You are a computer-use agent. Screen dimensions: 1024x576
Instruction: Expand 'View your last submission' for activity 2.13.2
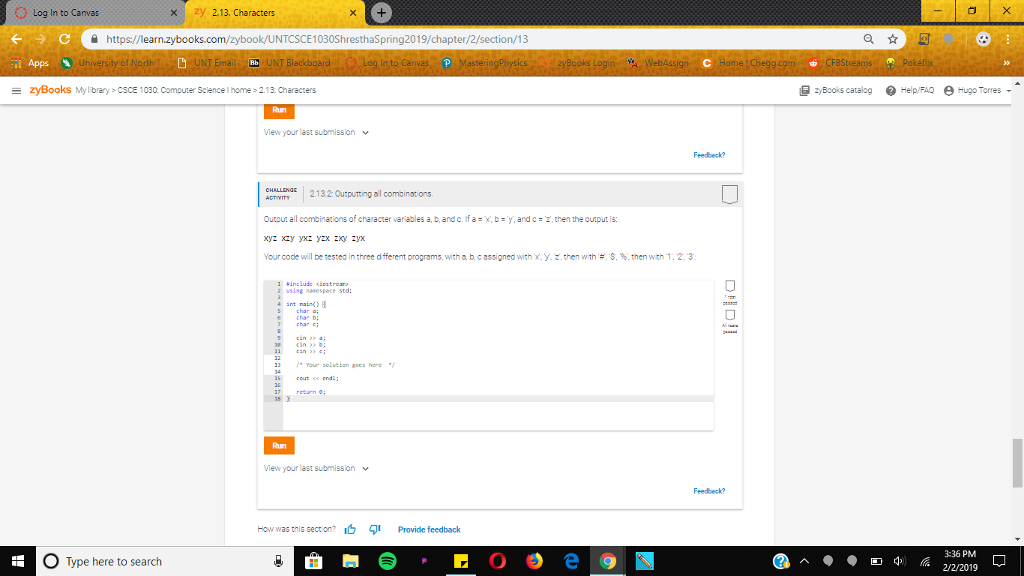316,468
